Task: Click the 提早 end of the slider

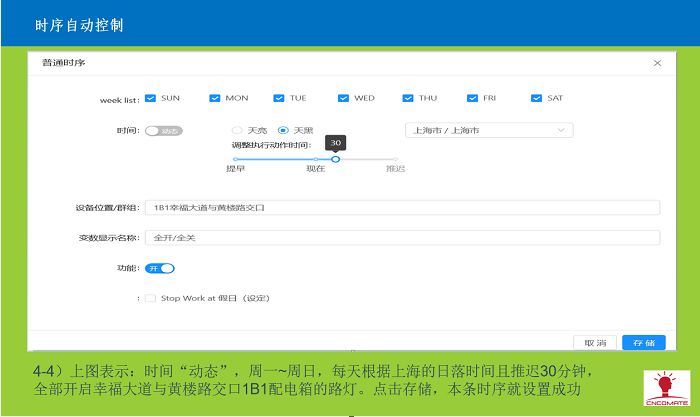Action: coord(236,159)
